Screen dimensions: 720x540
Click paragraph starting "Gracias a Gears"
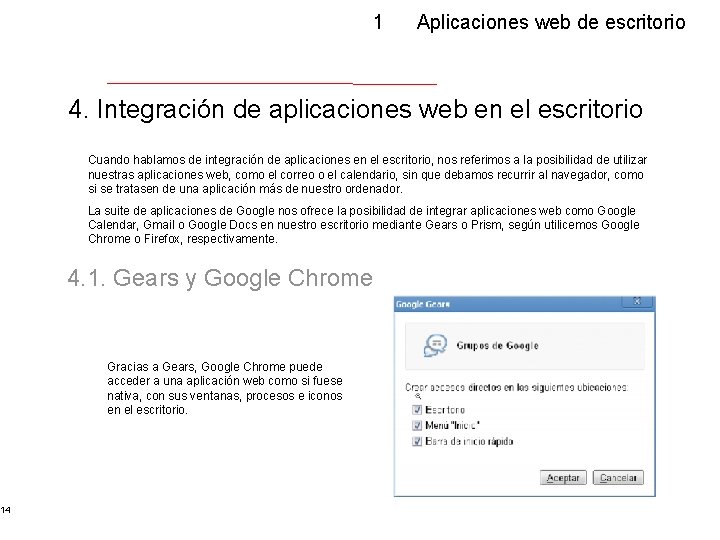click(x=225, y=388)
